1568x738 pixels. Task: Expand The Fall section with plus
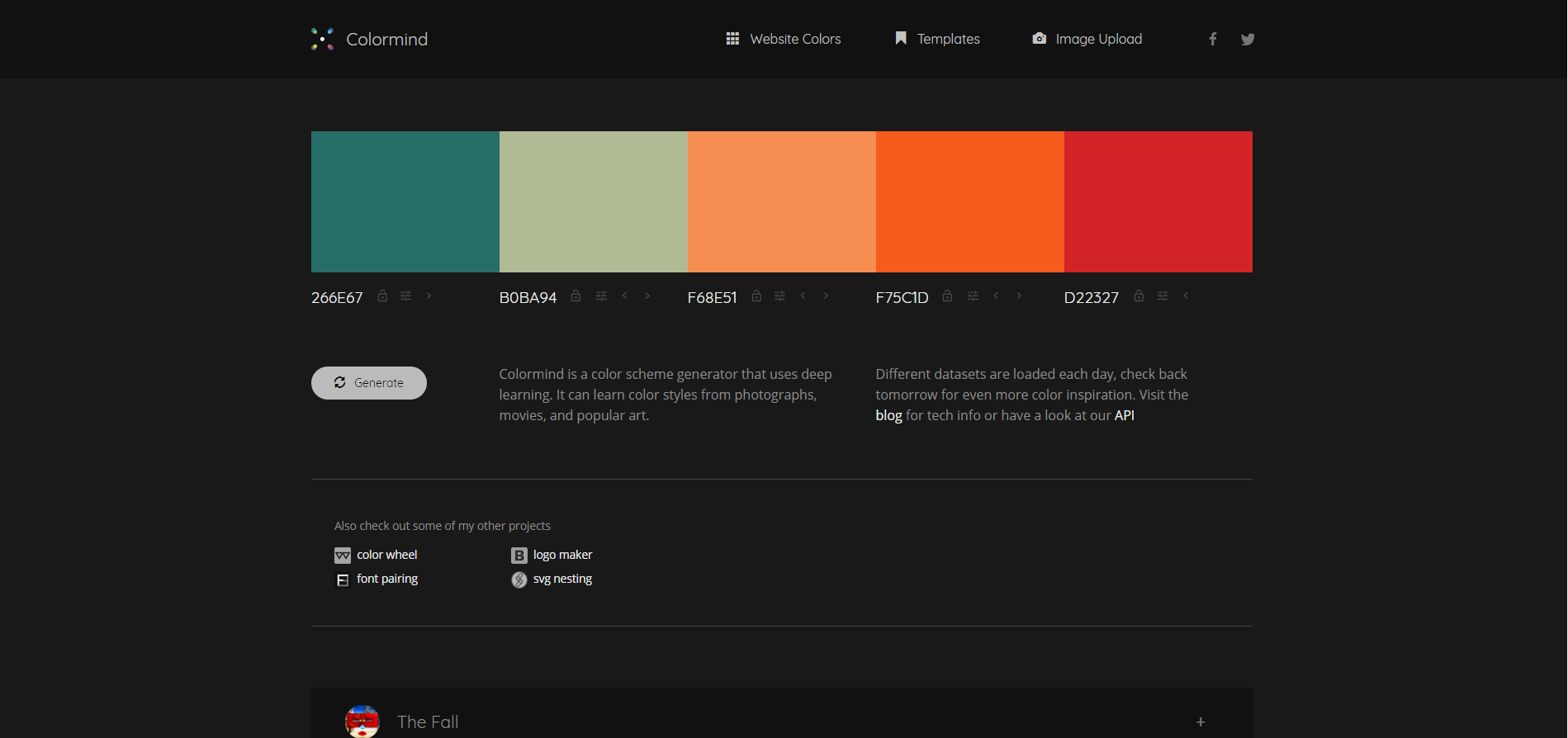click(x=1201, y=721)
